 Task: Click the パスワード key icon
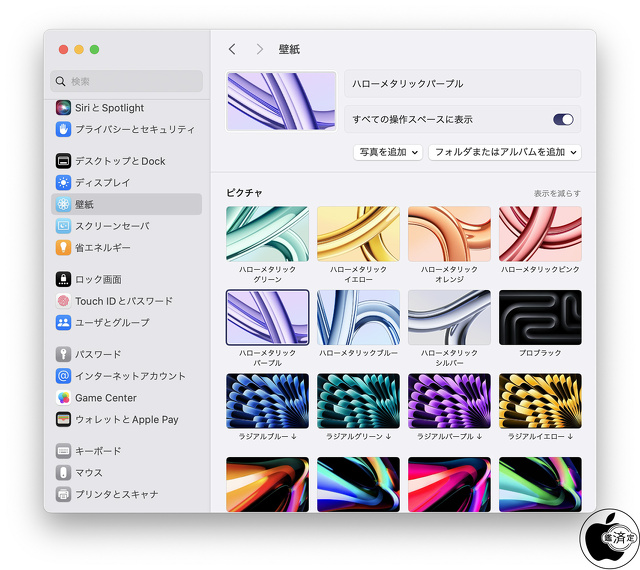pyautogui.click(x=63, y=354)
